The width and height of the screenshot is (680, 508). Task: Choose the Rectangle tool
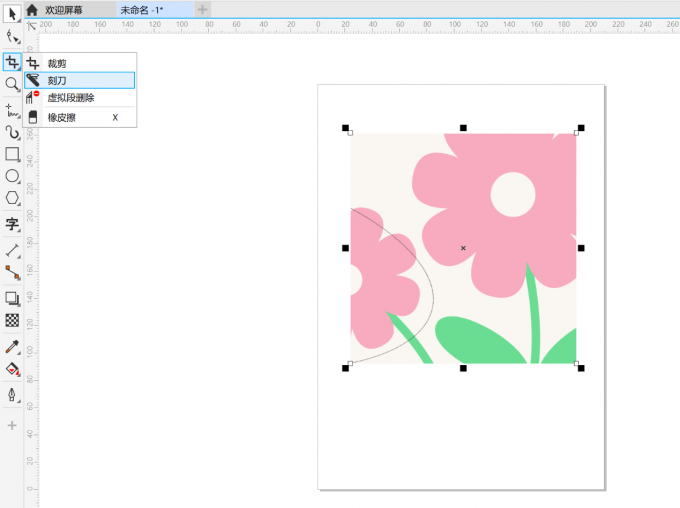click(x=12, y=154)
